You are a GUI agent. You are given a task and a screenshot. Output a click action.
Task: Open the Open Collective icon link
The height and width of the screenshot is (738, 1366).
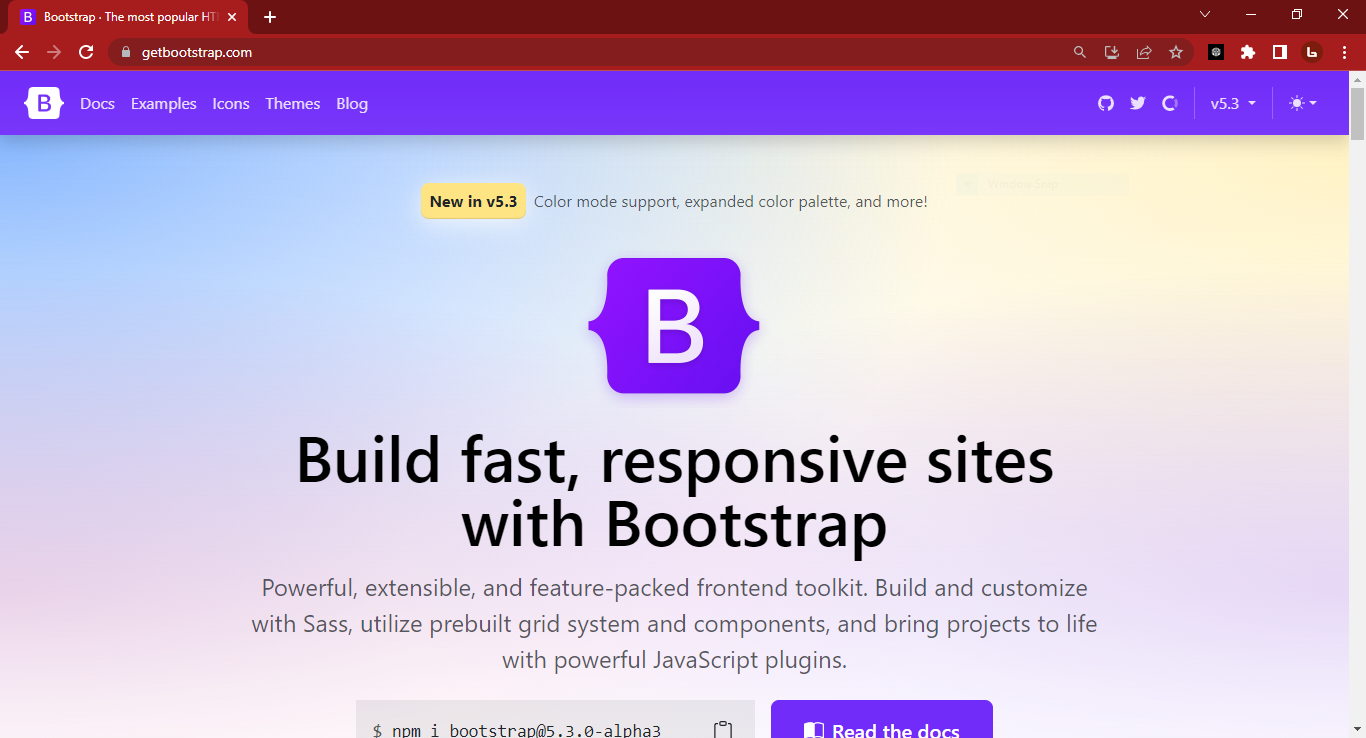coord(1169,103)
